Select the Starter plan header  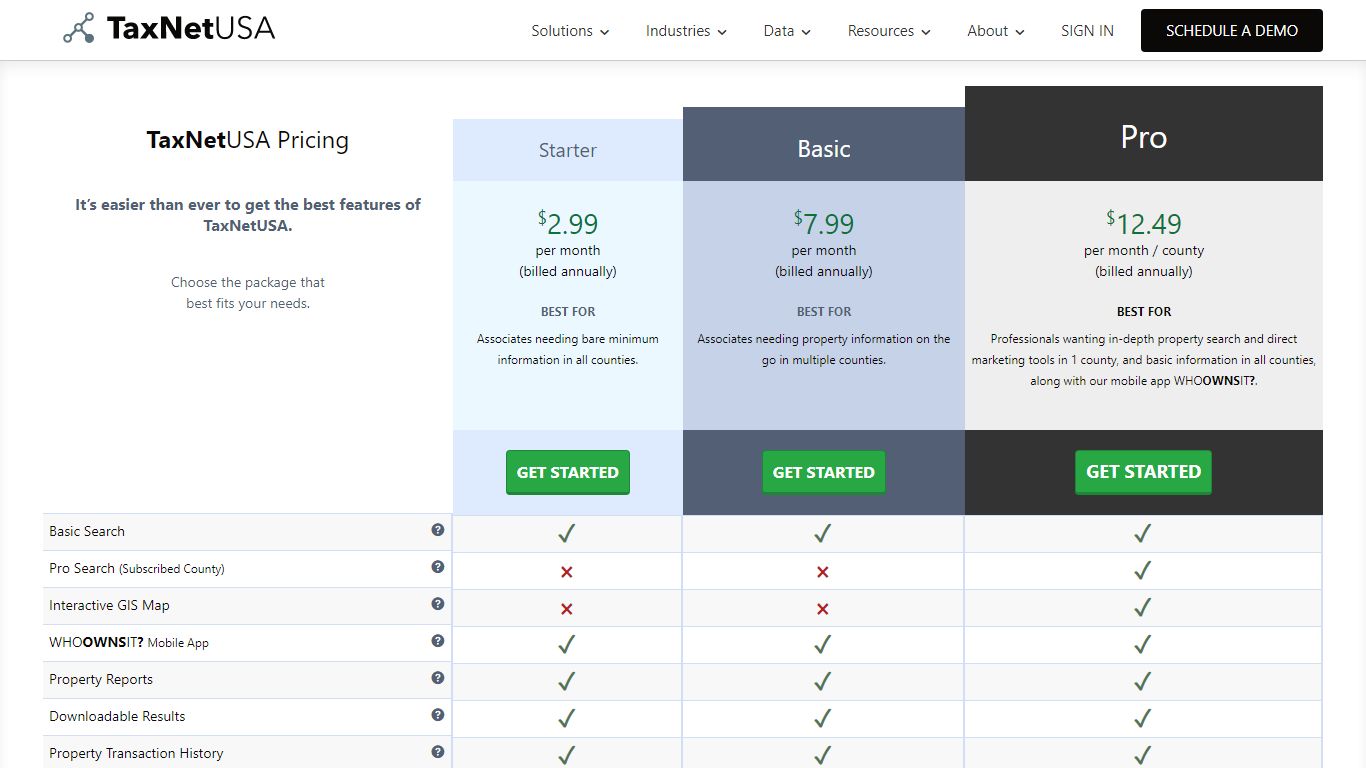(x=568, y=150)
